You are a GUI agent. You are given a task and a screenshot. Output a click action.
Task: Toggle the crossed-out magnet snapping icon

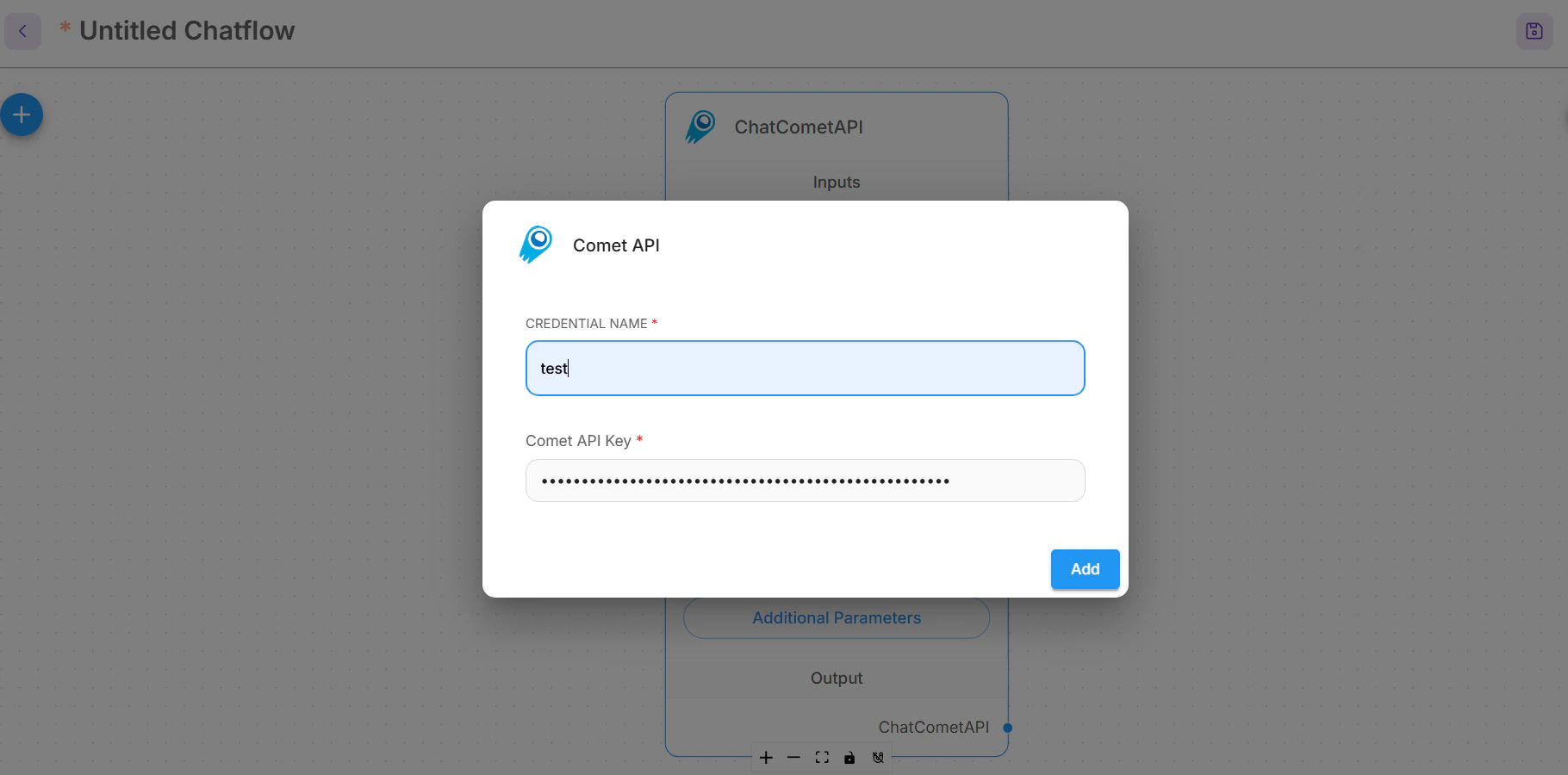coord(878,758)
